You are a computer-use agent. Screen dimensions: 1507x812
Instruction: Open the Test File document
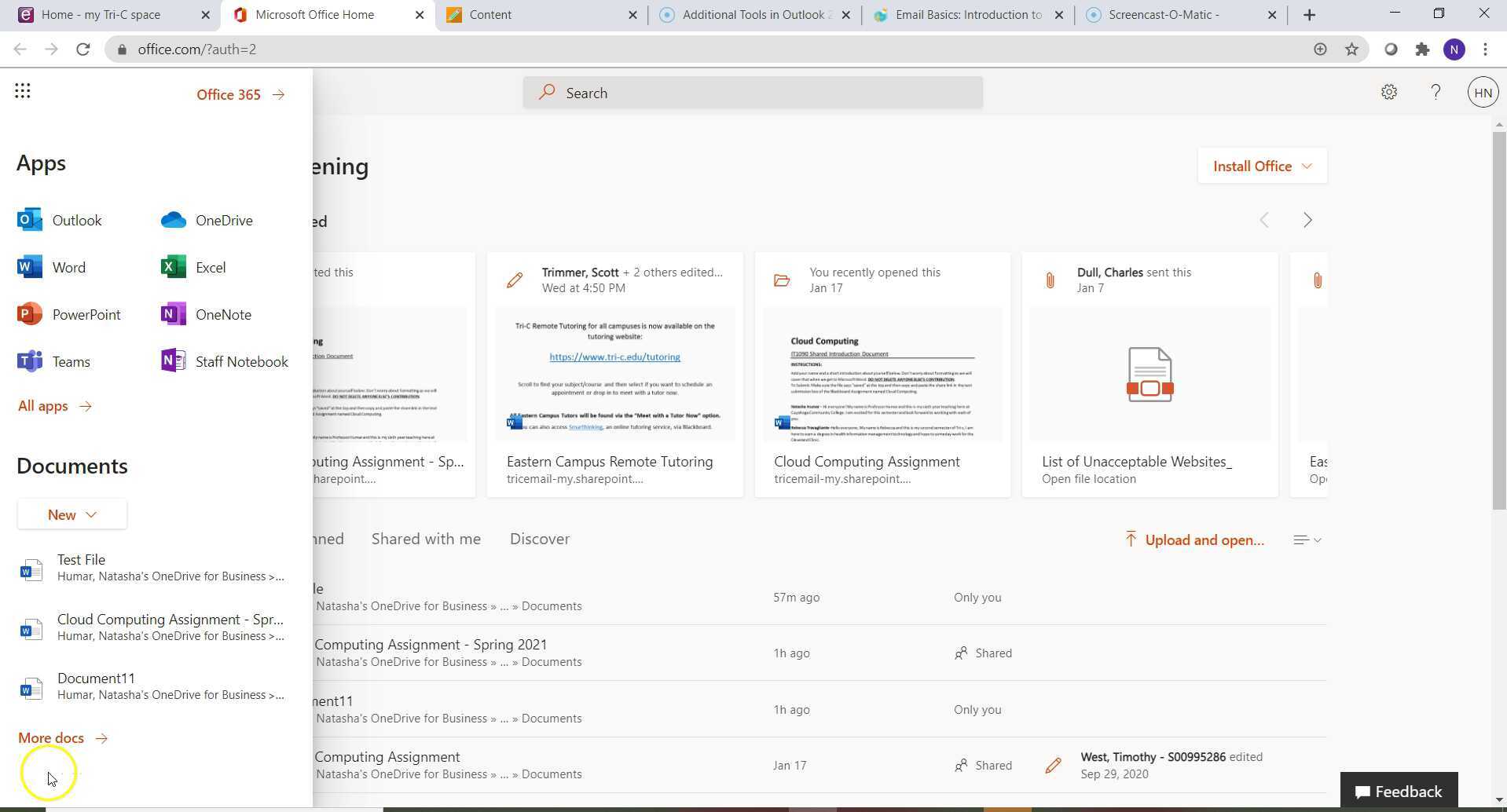tap(81, 559)
